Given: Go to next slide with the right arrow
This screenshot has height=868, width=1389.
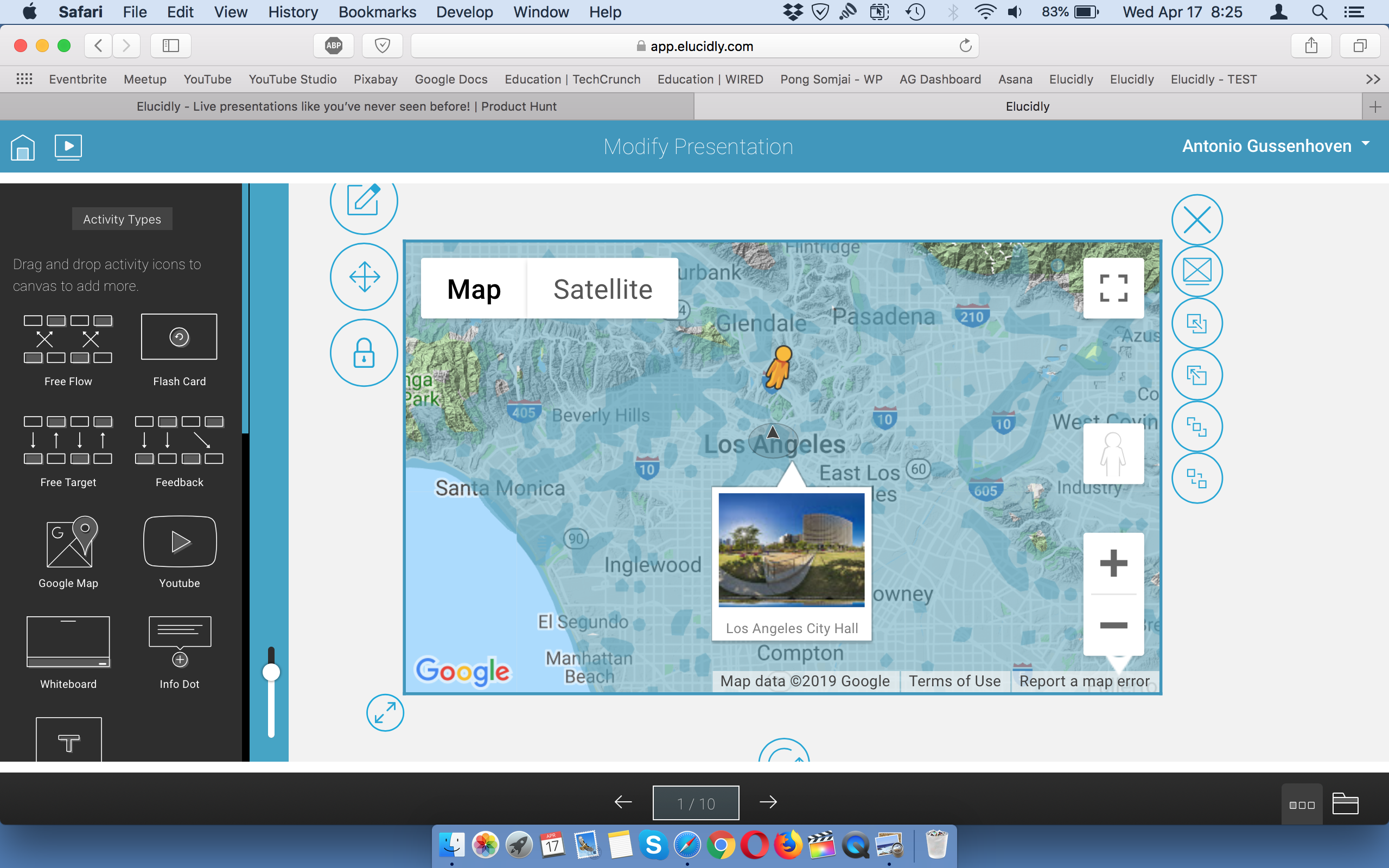Looking at the screenshot, I should point(768,802).
